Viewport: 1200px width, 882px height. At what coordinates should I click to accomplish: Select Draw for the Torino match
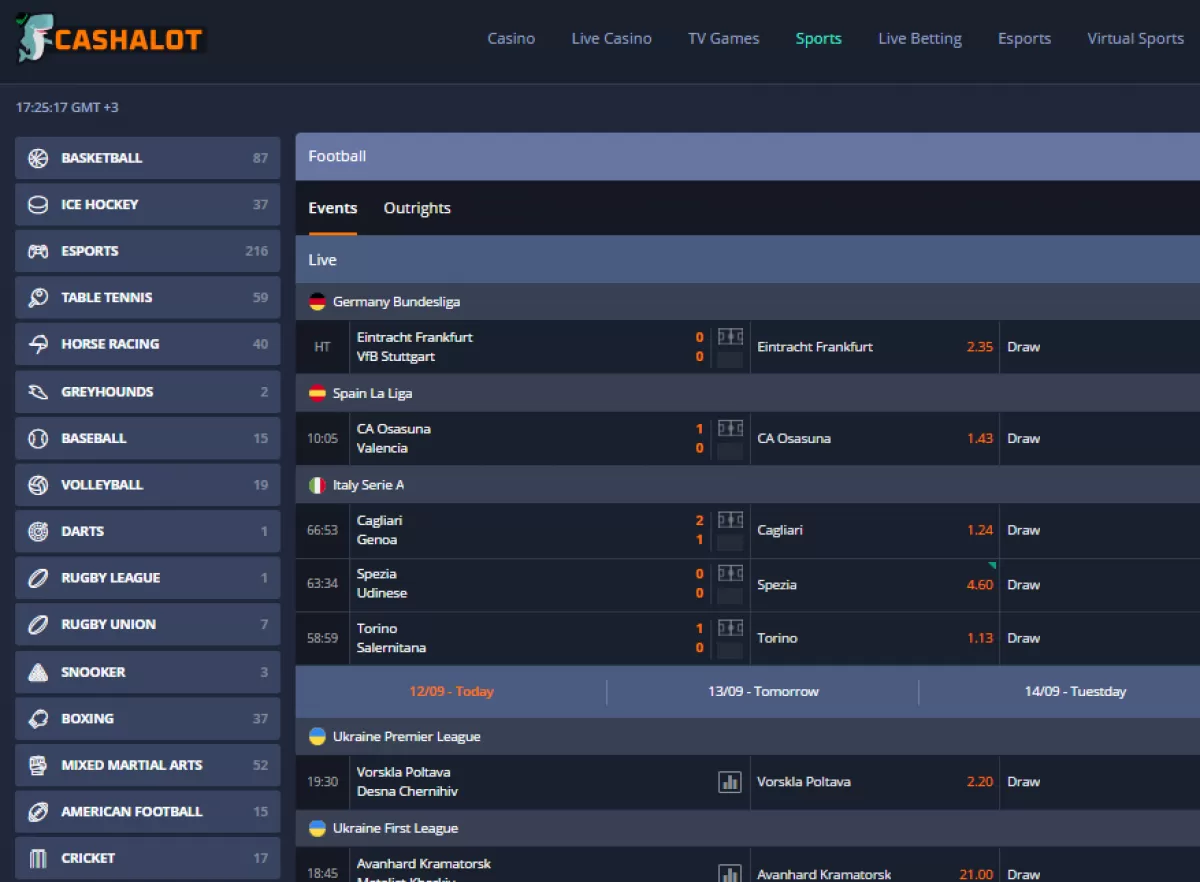click(1100, 638)
